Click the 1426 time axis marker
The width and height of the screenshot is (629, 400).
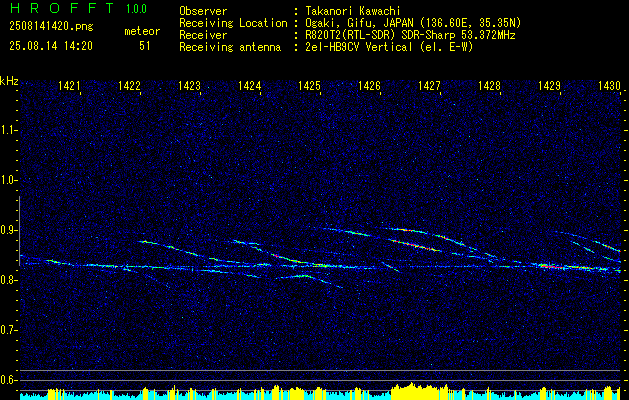tap(369, 85)
